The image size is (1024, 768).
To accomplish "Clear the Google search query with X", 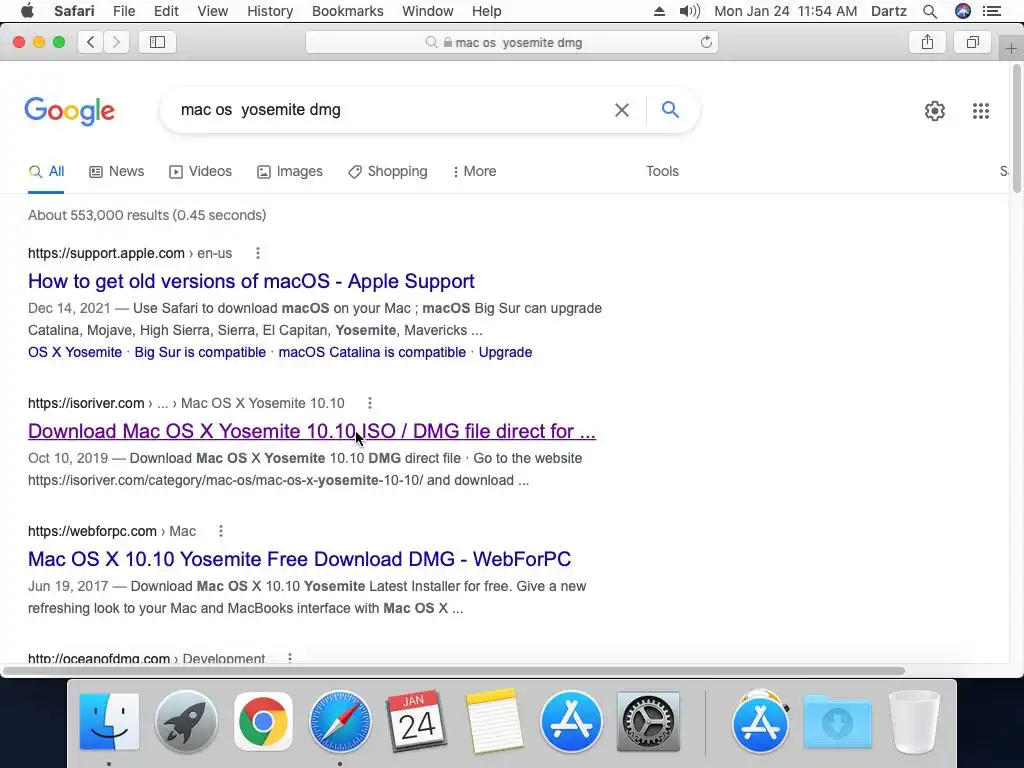I will [x=622, y=110].
